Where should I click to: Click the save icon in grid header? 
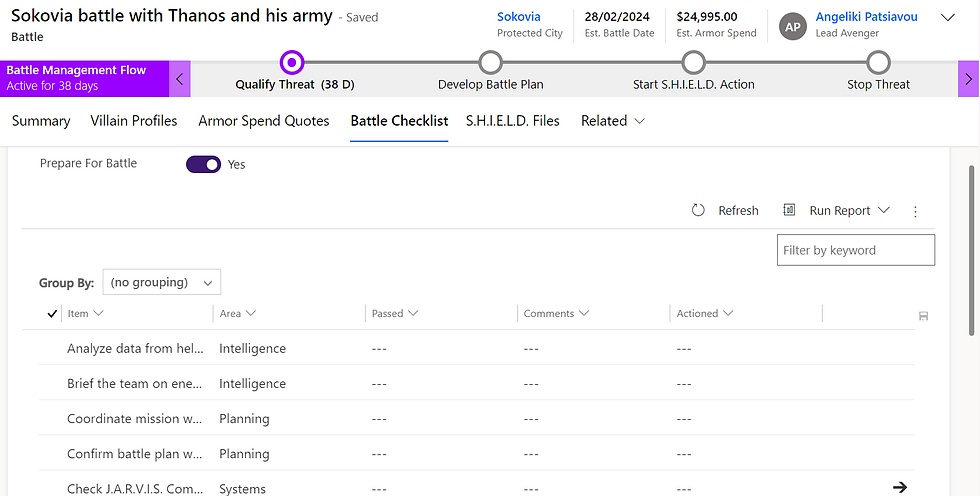(x=924, y=316)
